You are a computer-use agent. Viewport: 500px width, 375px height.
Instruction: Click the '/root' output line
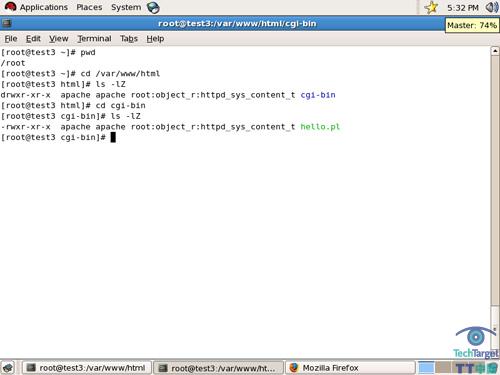tap(13, 63)
